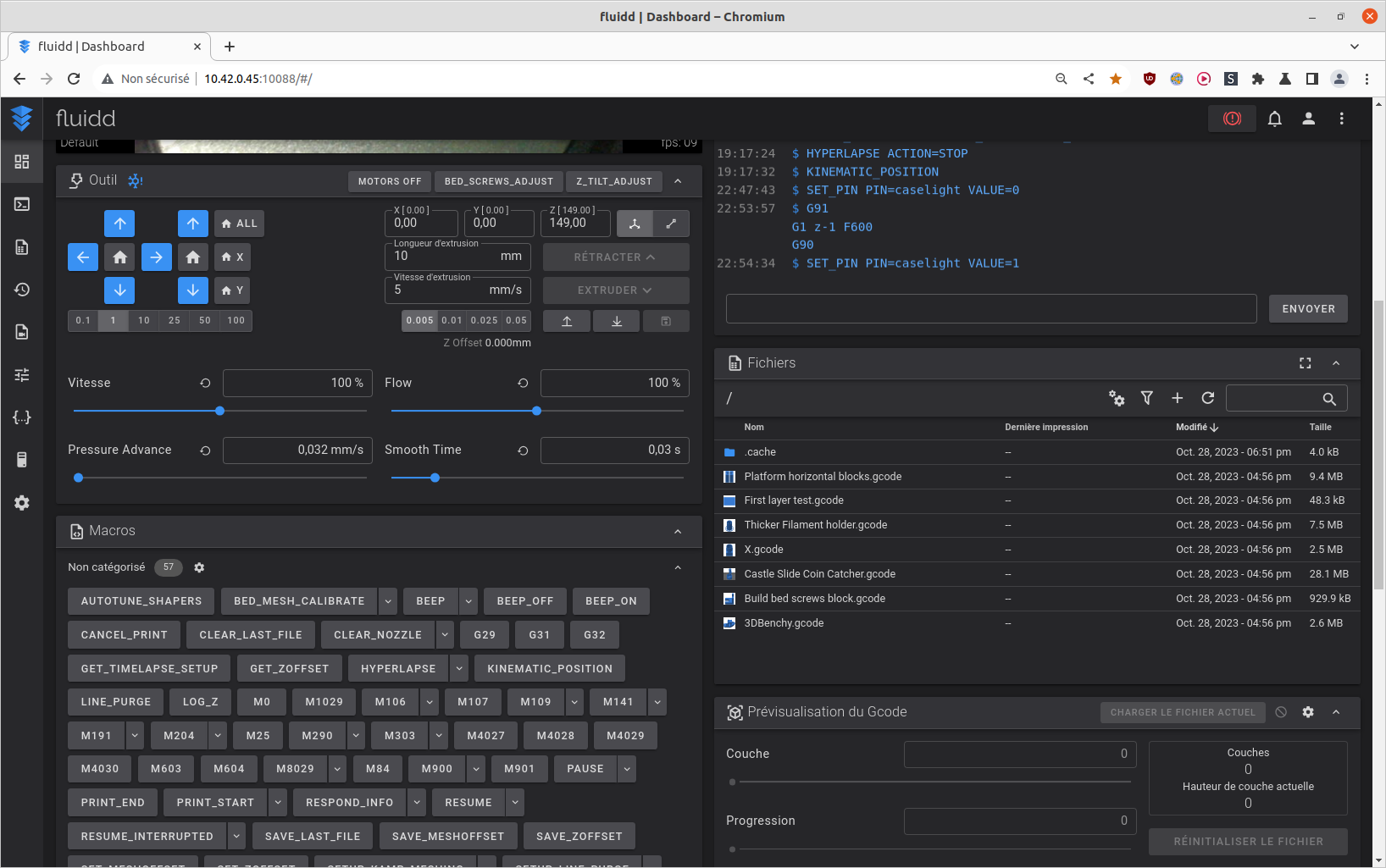
Task: Jog the toolhead left on X axis
Action: (83, 257)
